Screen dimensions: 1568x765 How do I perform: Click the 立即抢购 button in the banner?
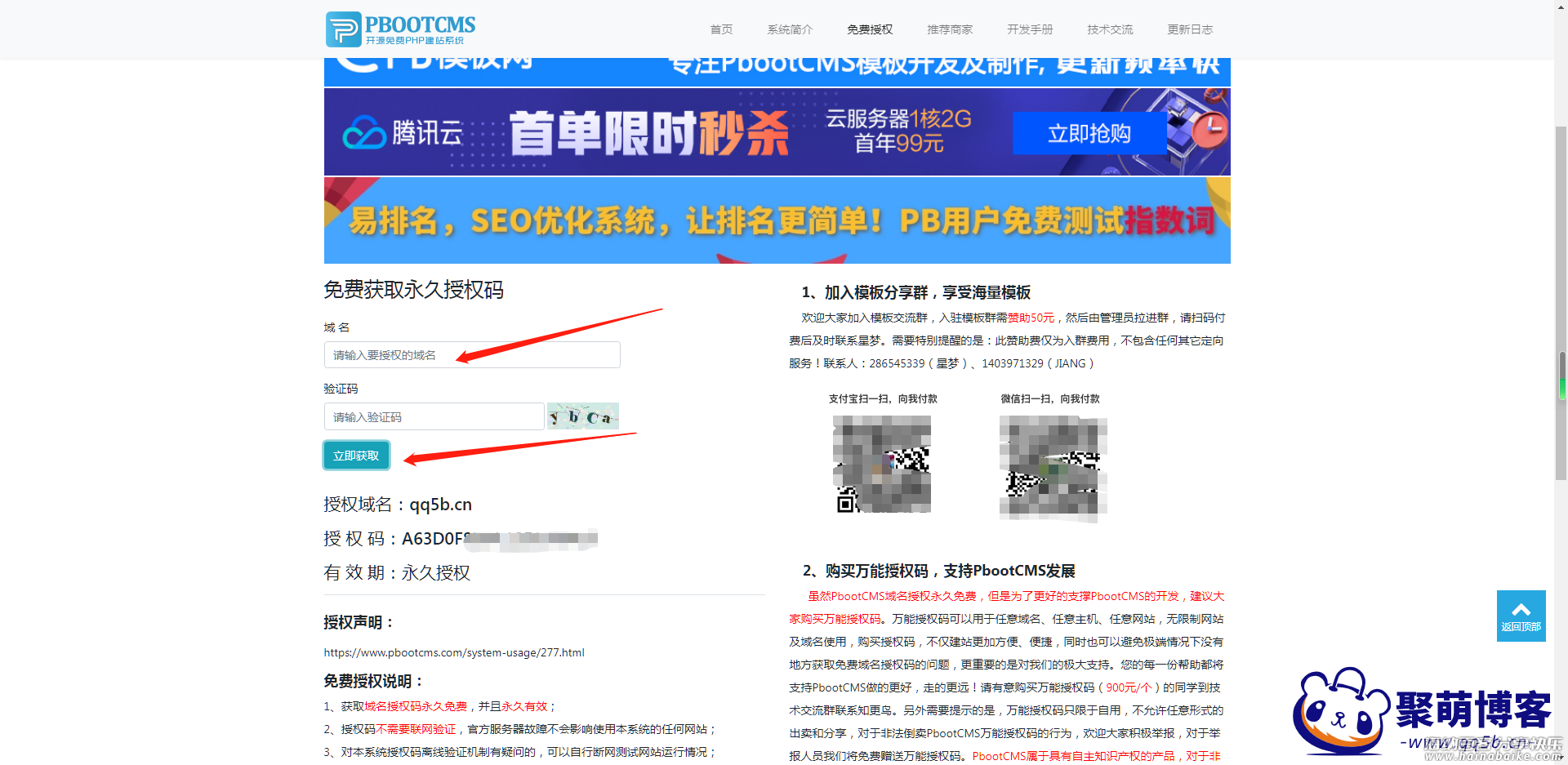point(1089,133)
